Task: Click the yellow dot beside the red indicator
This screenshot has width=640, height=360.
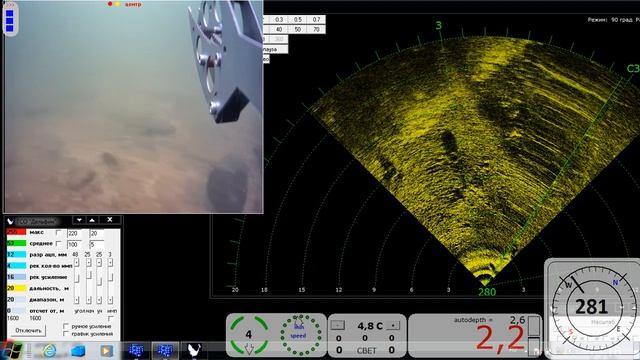Action: [x=118, y=4]
